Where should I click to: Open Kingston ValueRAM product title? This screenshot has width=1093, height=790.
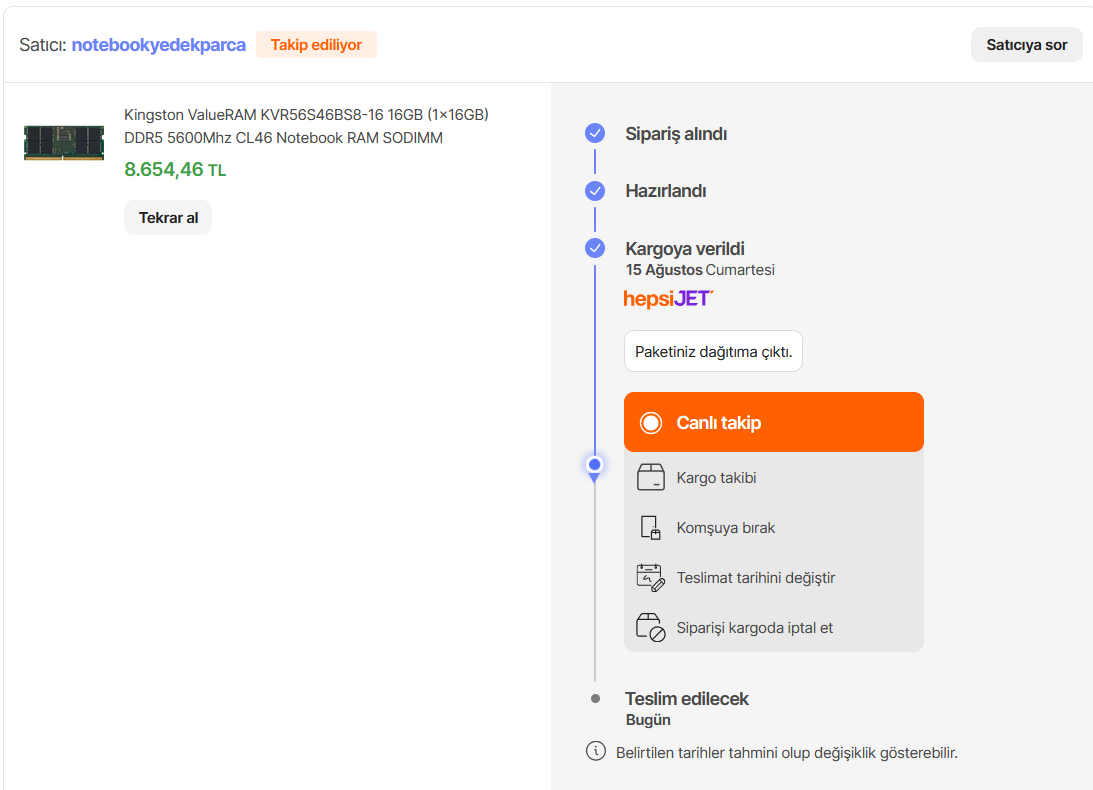(306, 126)
